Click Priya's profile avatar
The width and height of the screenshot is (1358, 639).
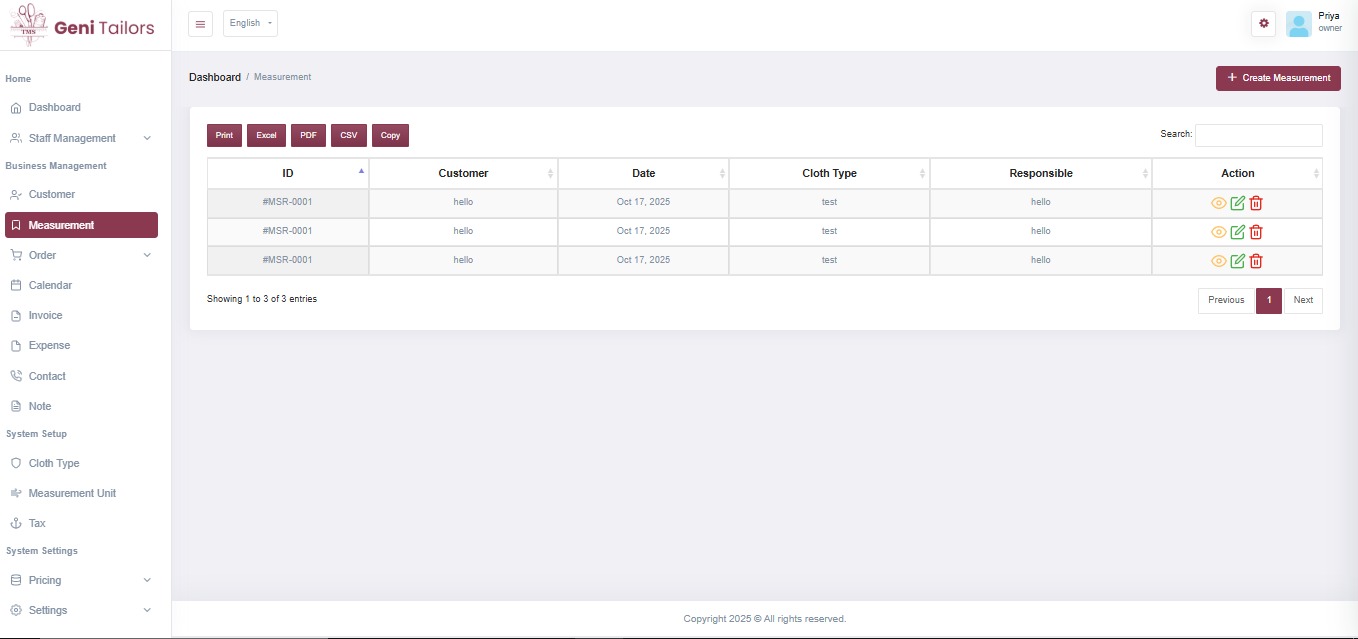(x=1298, y=24)
